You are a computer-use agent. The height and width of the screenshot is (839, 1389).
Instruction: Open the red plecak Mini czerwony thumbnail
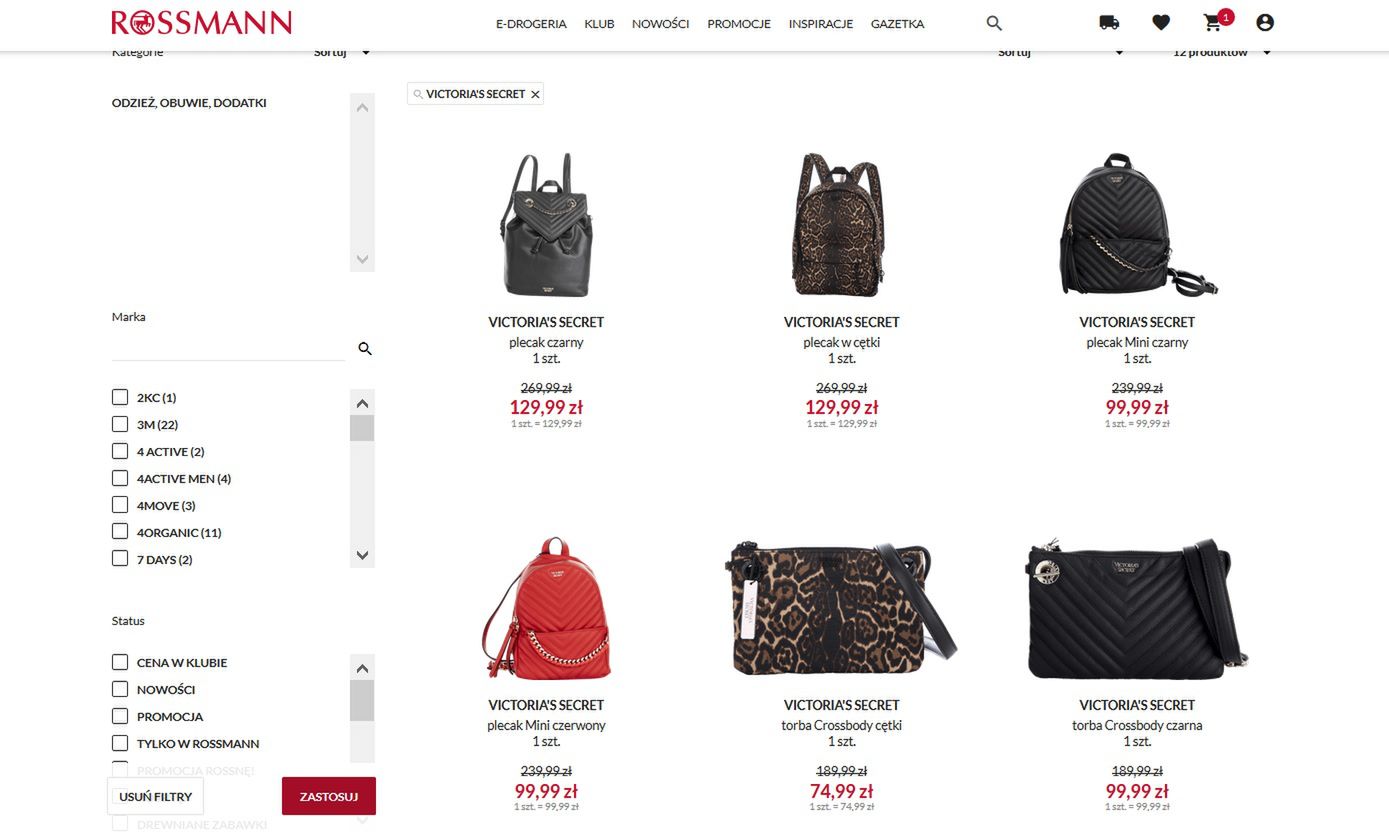[546, 609]
